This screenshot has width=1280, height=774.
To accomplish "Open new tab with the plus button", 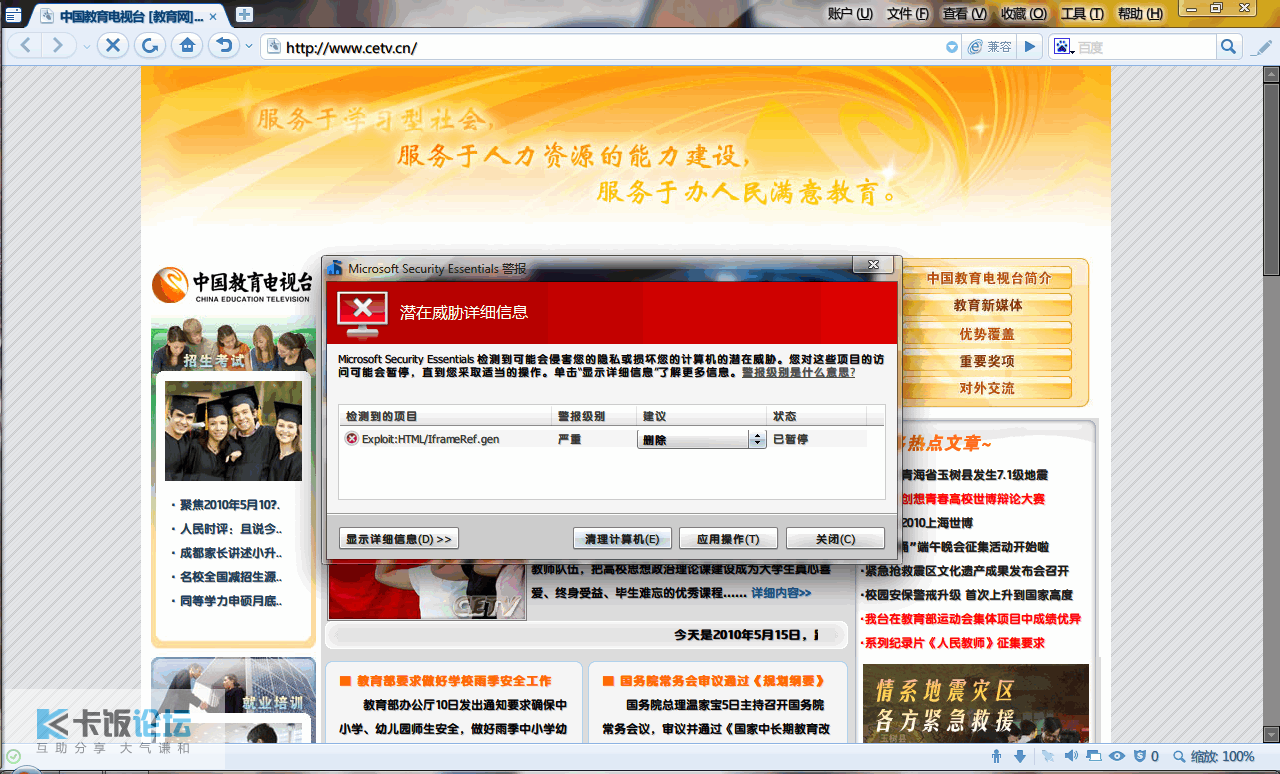I will [x=244, y=15].
